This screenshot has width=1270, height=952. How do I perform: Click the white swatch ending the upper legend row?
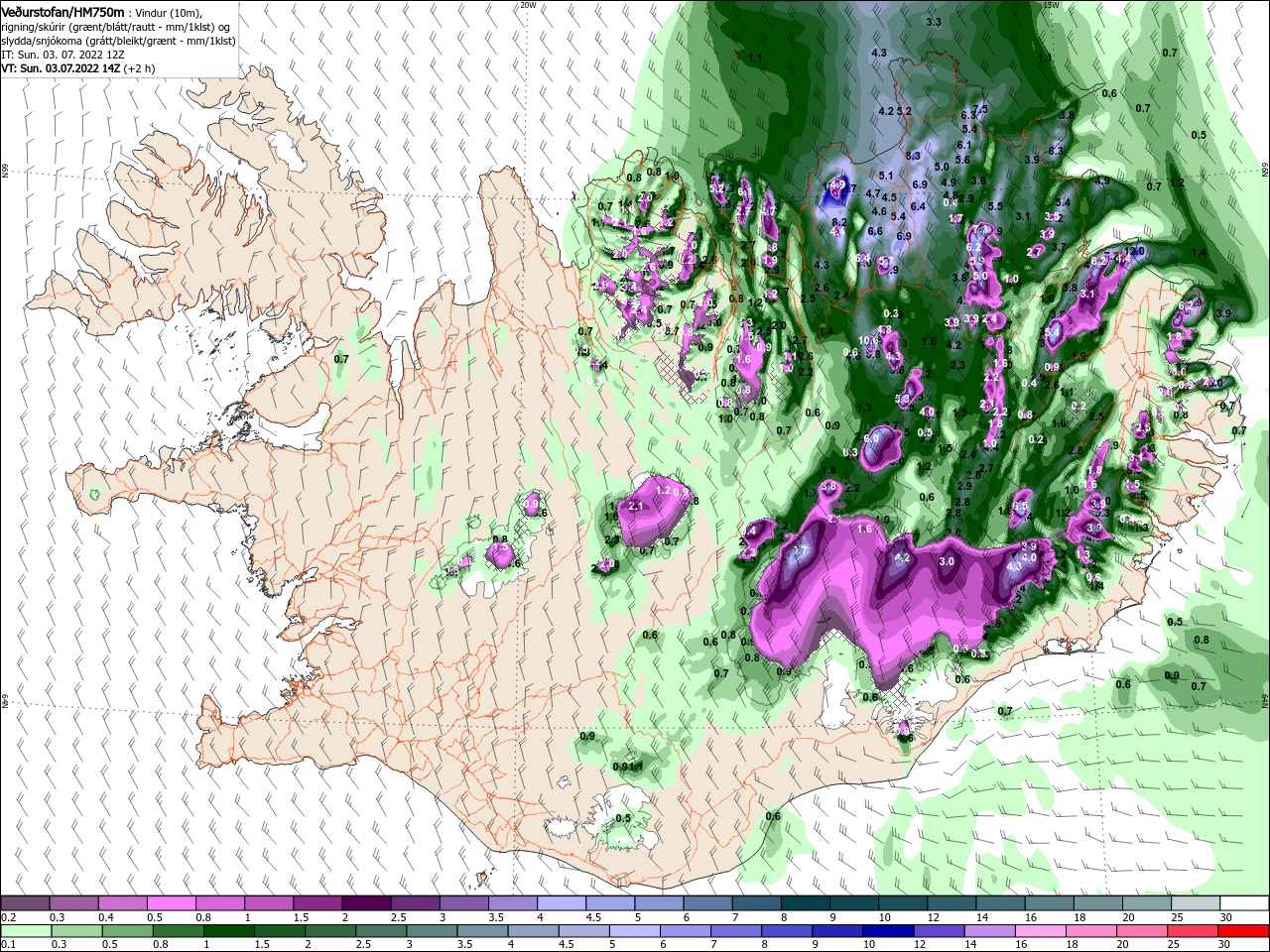[x=1244, y=903]
